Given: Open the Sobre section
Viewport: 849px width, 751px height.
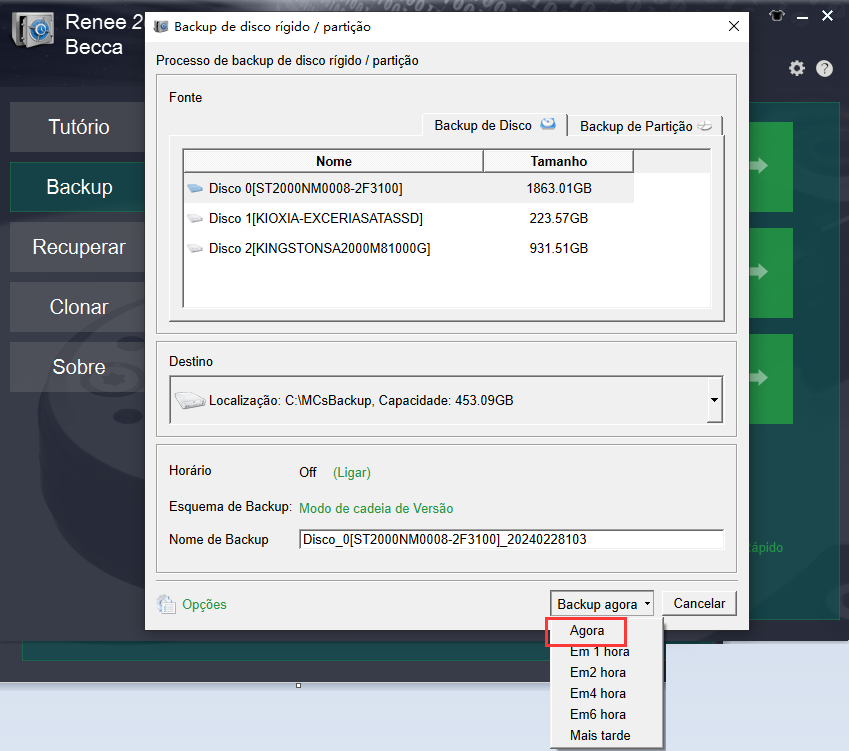Looking at the screenshot, I should 78,367.
